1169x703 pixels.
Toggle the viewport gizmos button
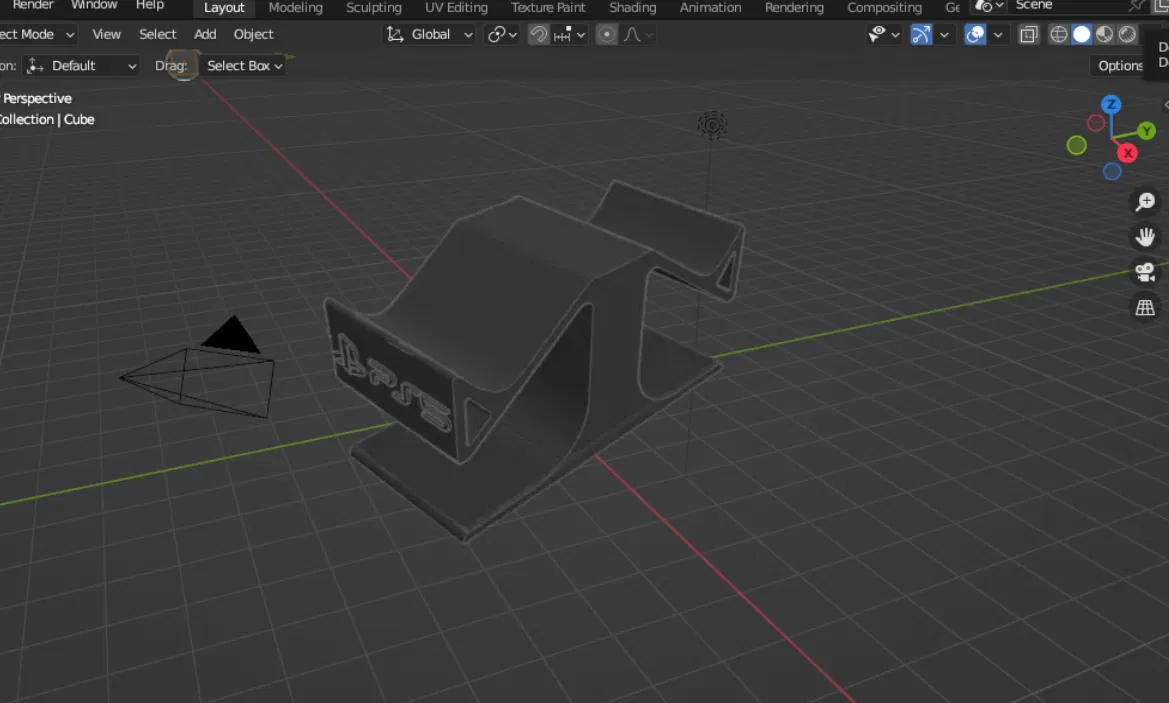point(921,34)
